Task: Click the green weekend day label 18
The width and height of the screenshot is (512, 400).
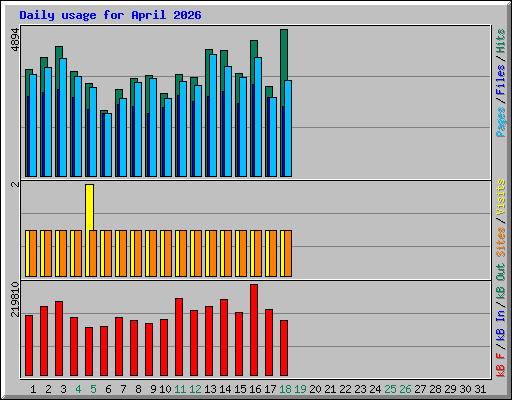Action: (285, 389)
